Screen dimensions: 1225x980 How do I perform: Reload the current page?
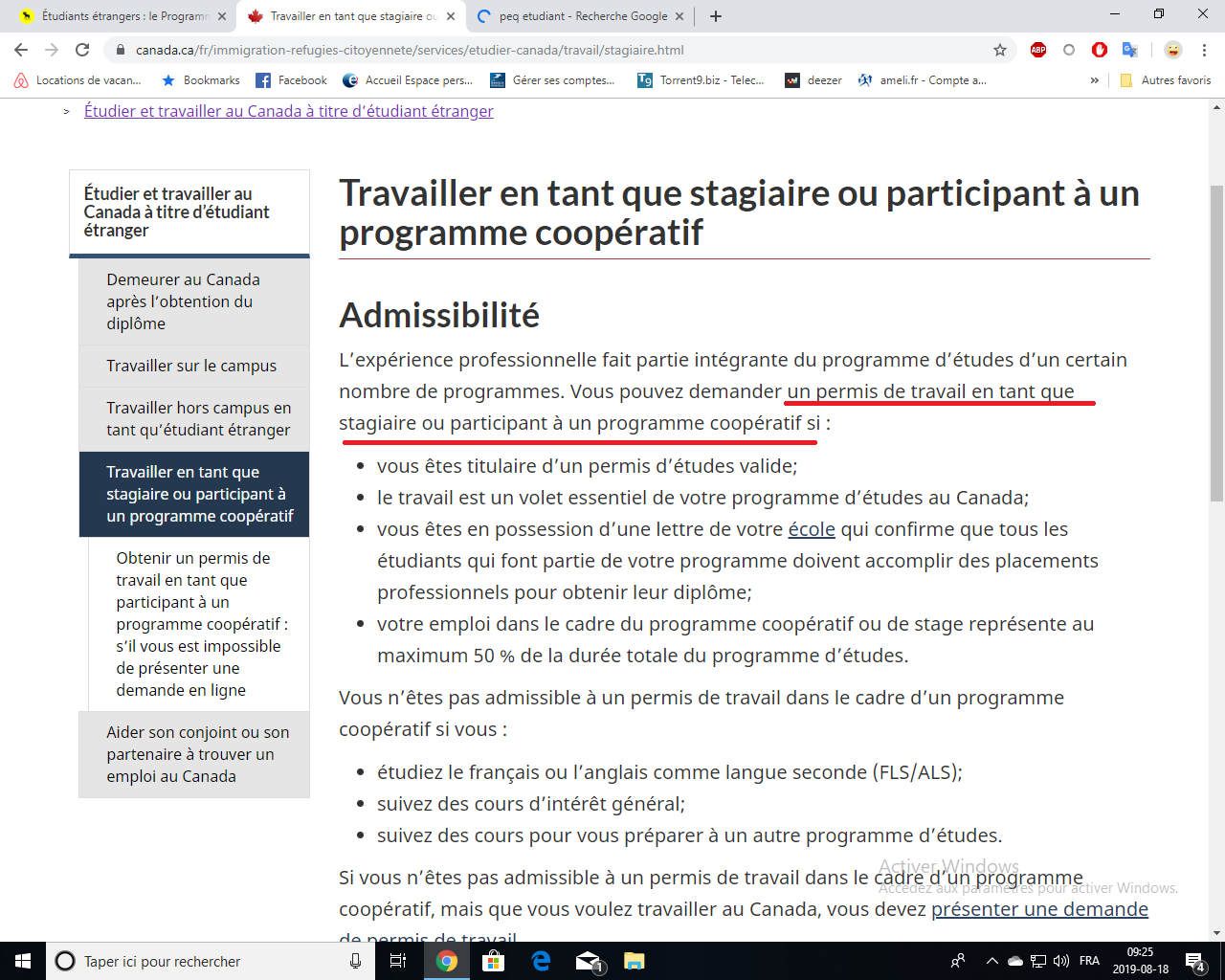click(x=82, y=50)
